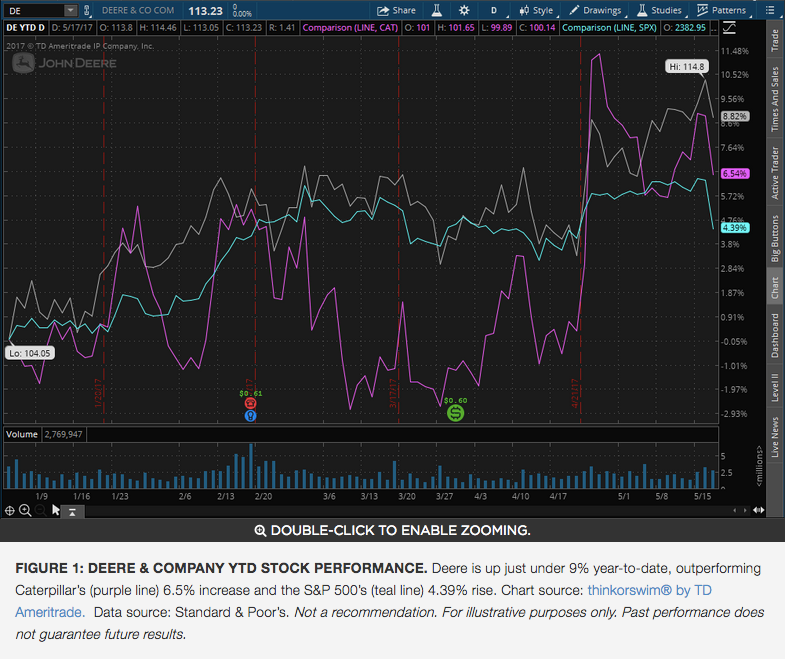Click the blue lightbulb event icon
This screenshot has width=785, height=659.
coord(250,416)
